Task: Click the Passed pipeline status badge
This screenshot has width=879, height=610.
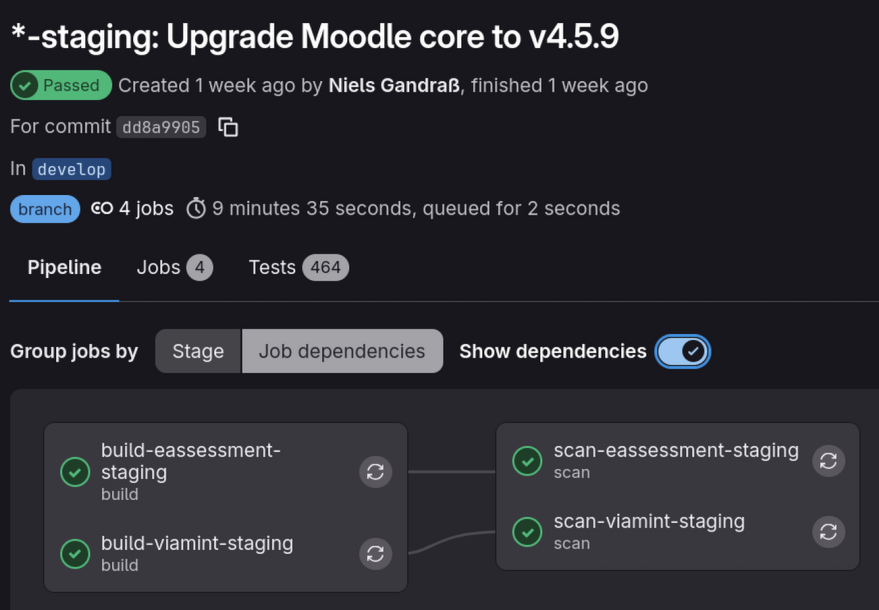Action: (60, 85)
